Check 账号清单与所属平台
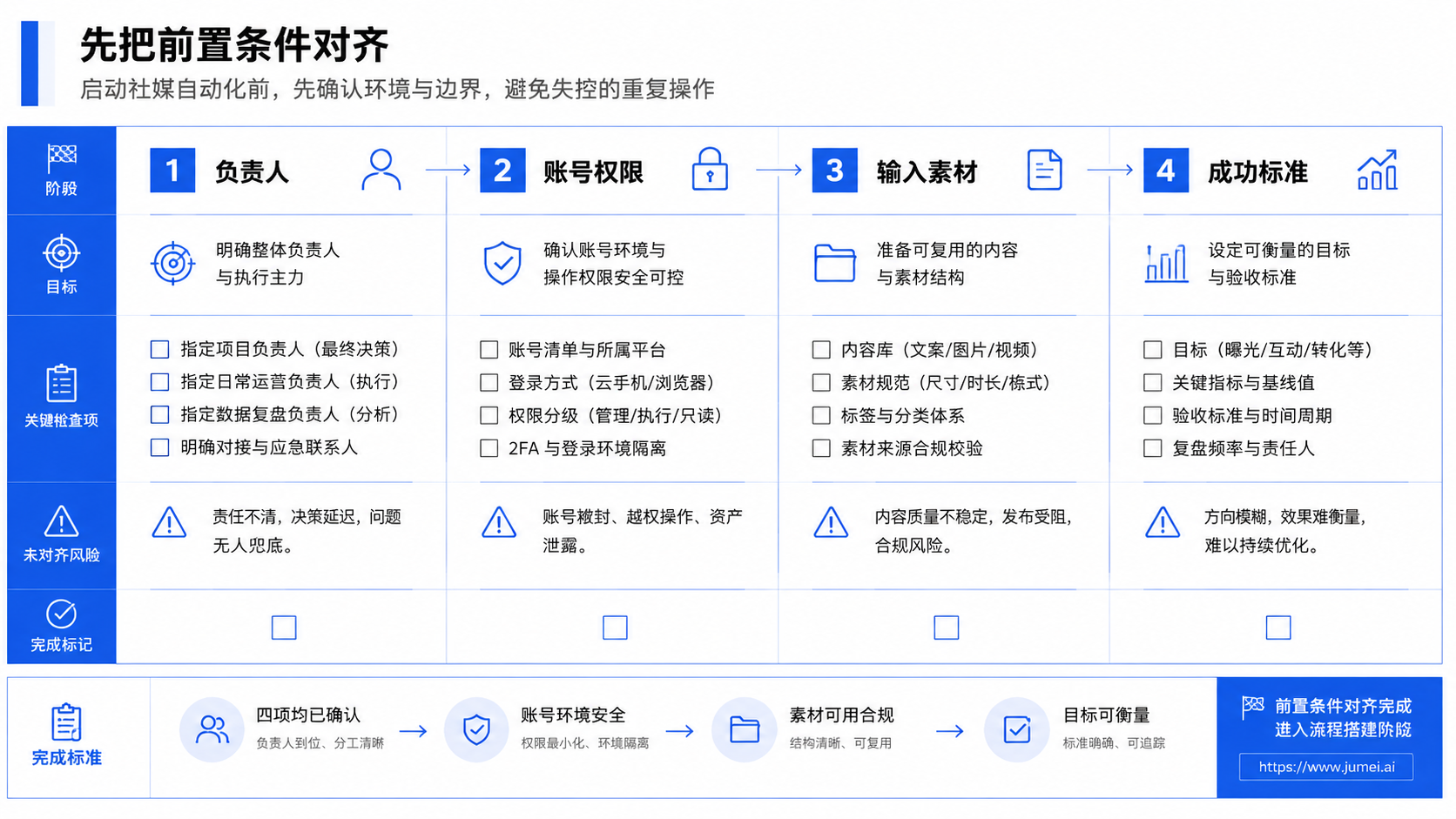1456x819 pixels. coord(489,350)
